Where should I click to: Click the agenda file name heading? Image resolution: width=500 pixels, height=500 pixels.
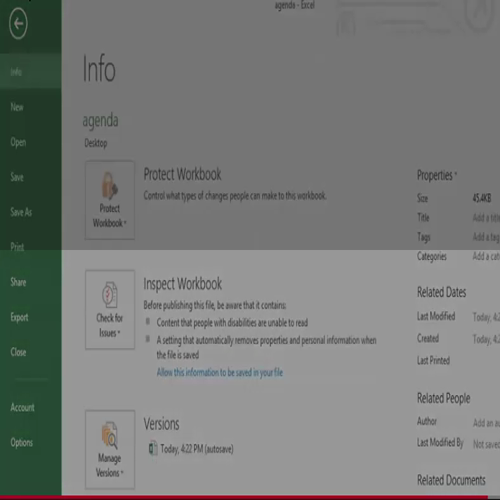click(x=100, y=121)
